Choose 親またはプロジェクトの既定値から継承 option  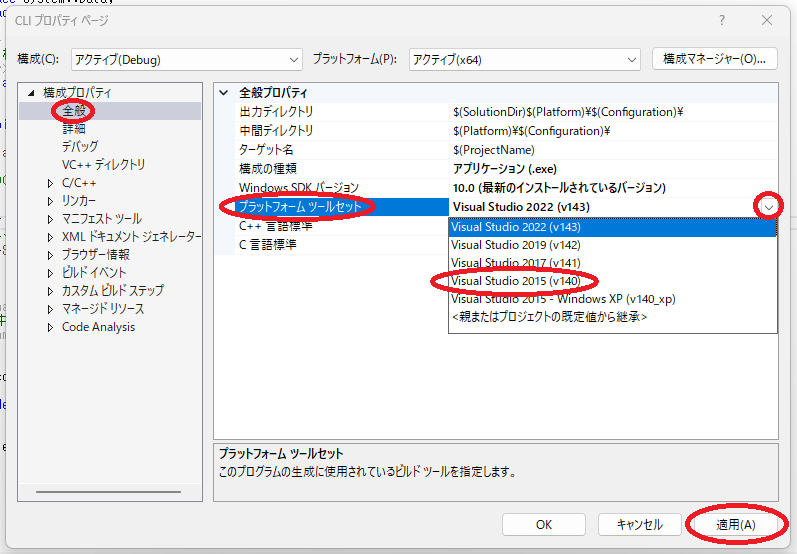pyautogui.click(x=548, y=317)
